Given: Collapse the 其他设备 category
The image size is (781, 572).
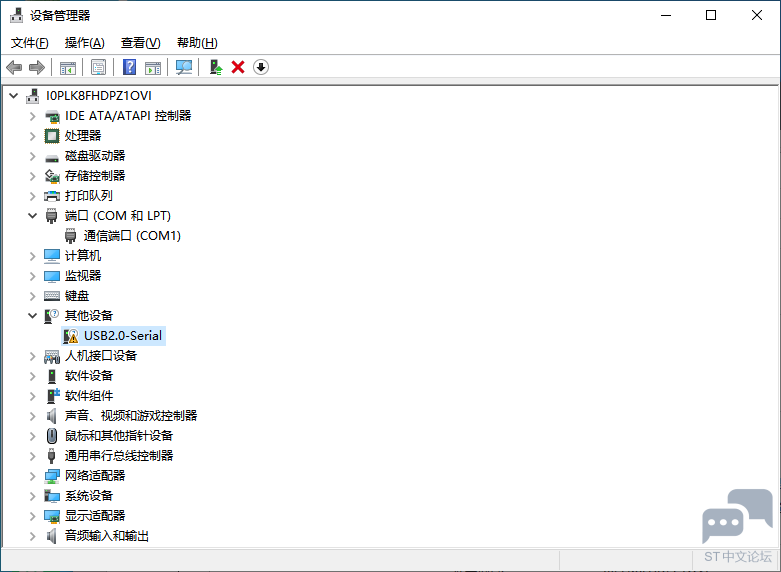Looking at the screenshot, I should pyautogui.click(x=33, y=315).
